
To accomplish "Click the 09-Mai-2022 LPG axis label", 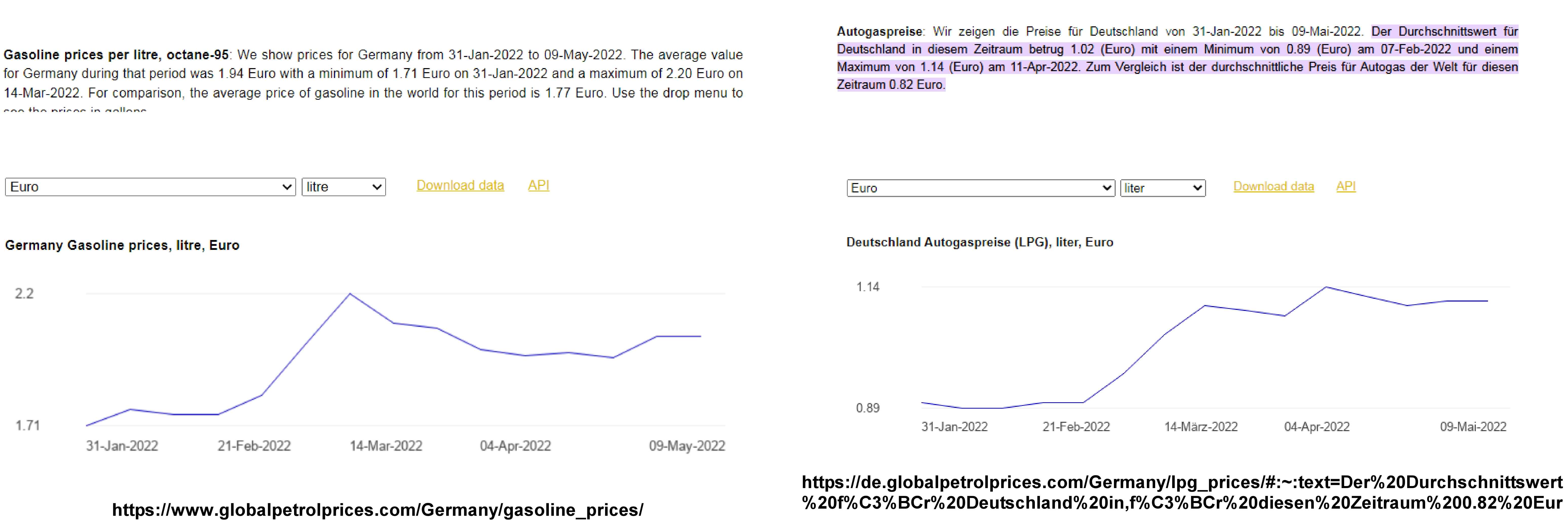I will pyautogui.click(x=1473, y=427).
